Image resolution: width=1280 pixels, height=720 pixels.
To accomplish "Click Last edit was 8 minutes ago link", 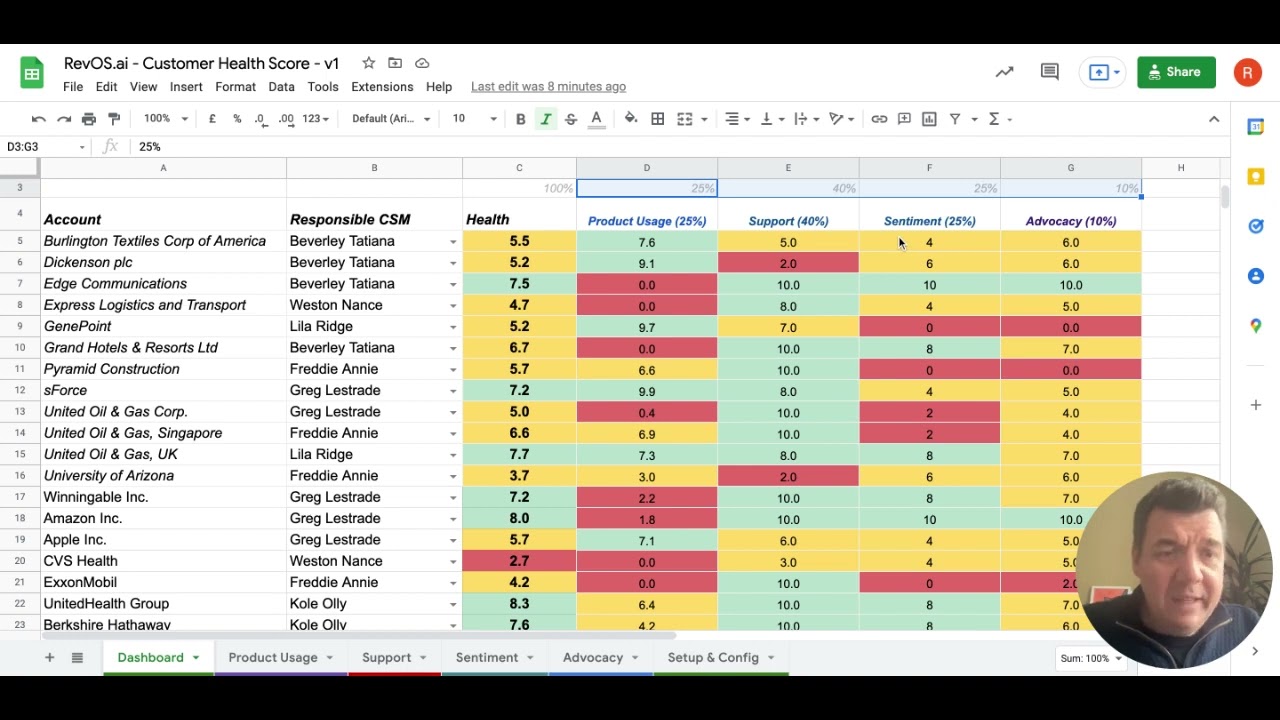I will 548,87.
